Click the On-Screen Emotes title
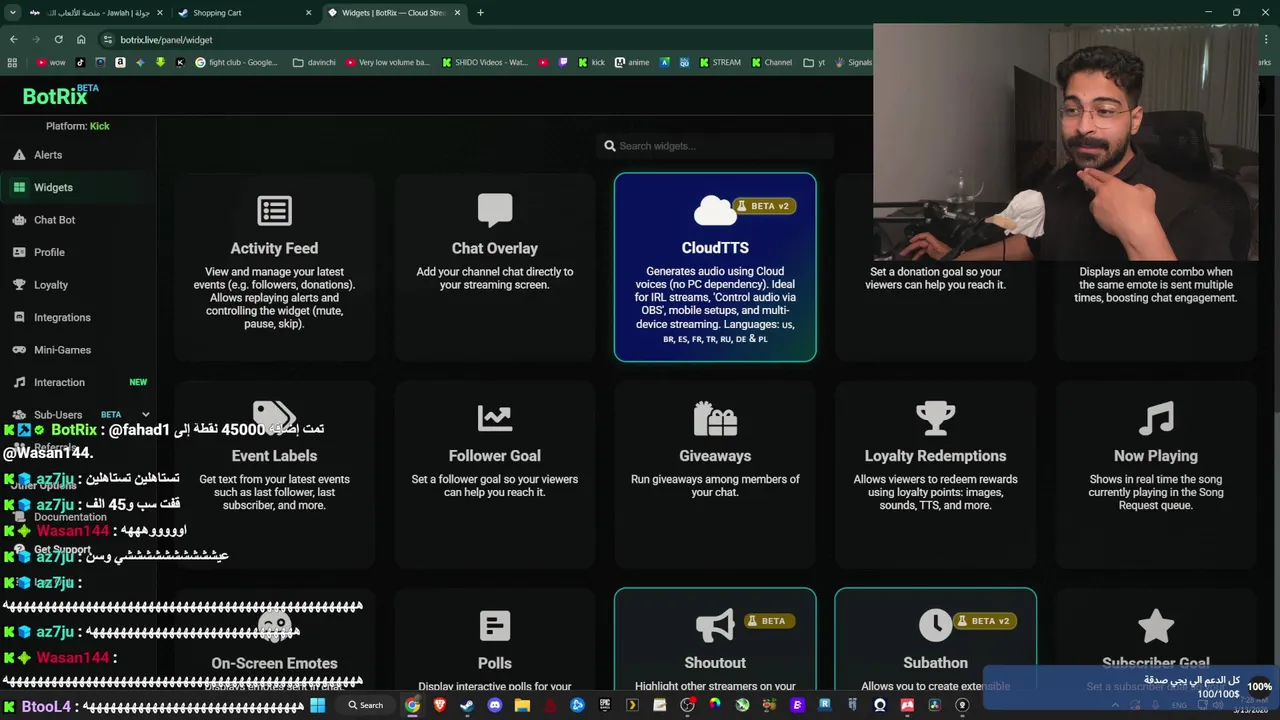Screen dimensions: 1280x720 274,663
